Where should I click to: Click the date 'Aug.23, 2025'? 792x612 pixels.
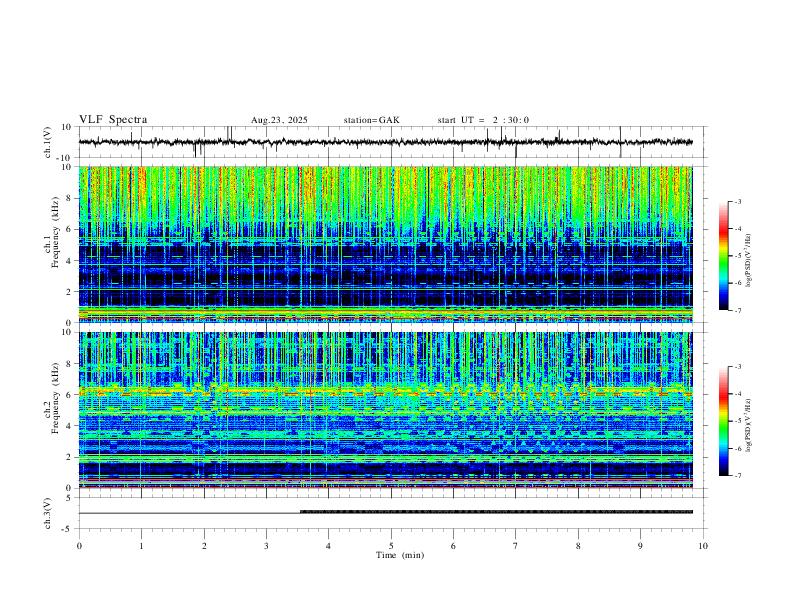click(279, 120)
